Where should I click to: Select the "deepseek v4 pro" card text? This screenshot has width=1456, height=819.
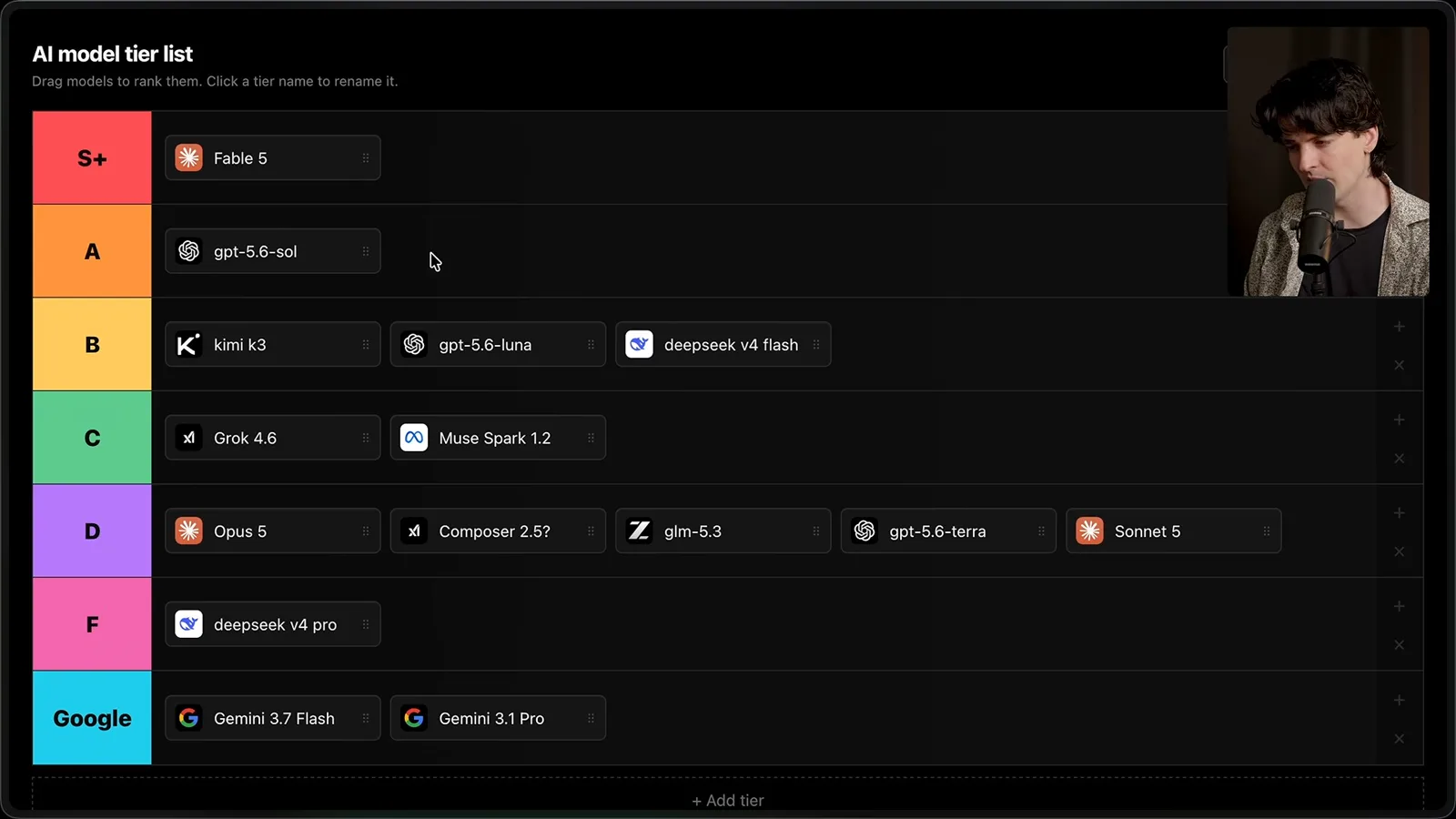[x=275, y=624]
